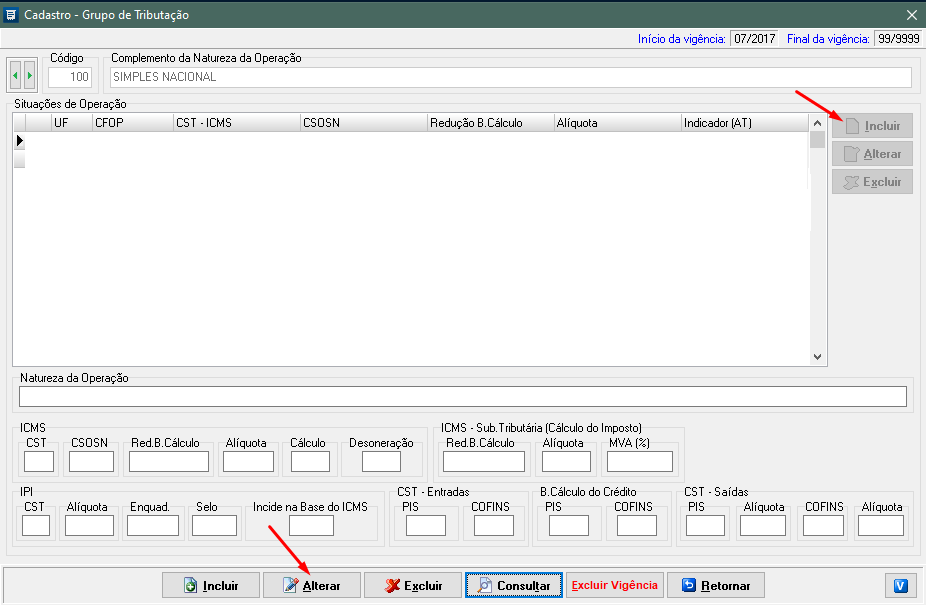Click the Excluir Vigência button

pos(614,585)
